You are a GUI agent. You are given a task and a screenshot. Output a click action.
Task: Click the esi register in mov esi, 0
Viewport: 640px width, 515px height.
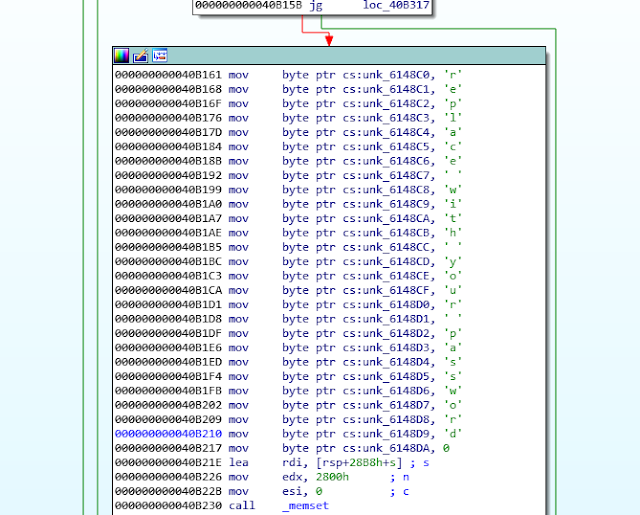292,491
